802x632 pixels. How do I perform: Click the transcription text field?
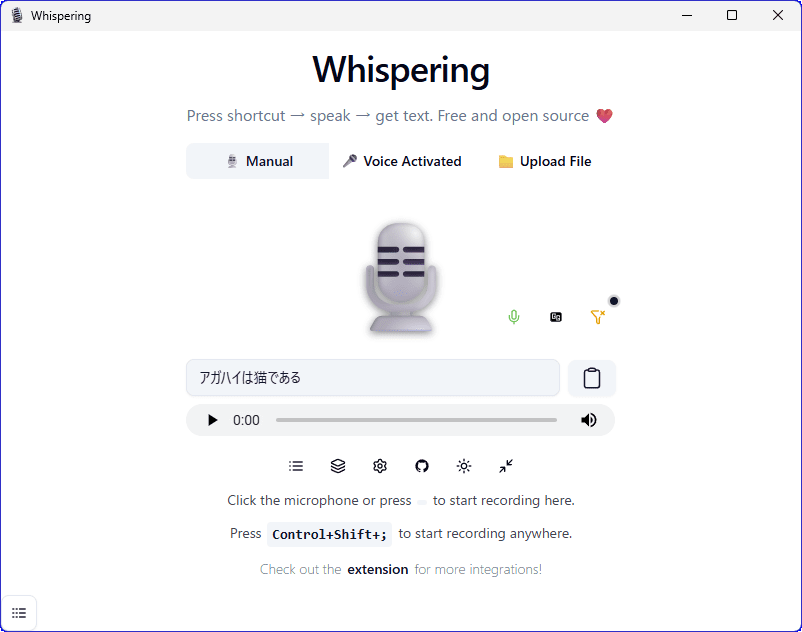[373, 378]
